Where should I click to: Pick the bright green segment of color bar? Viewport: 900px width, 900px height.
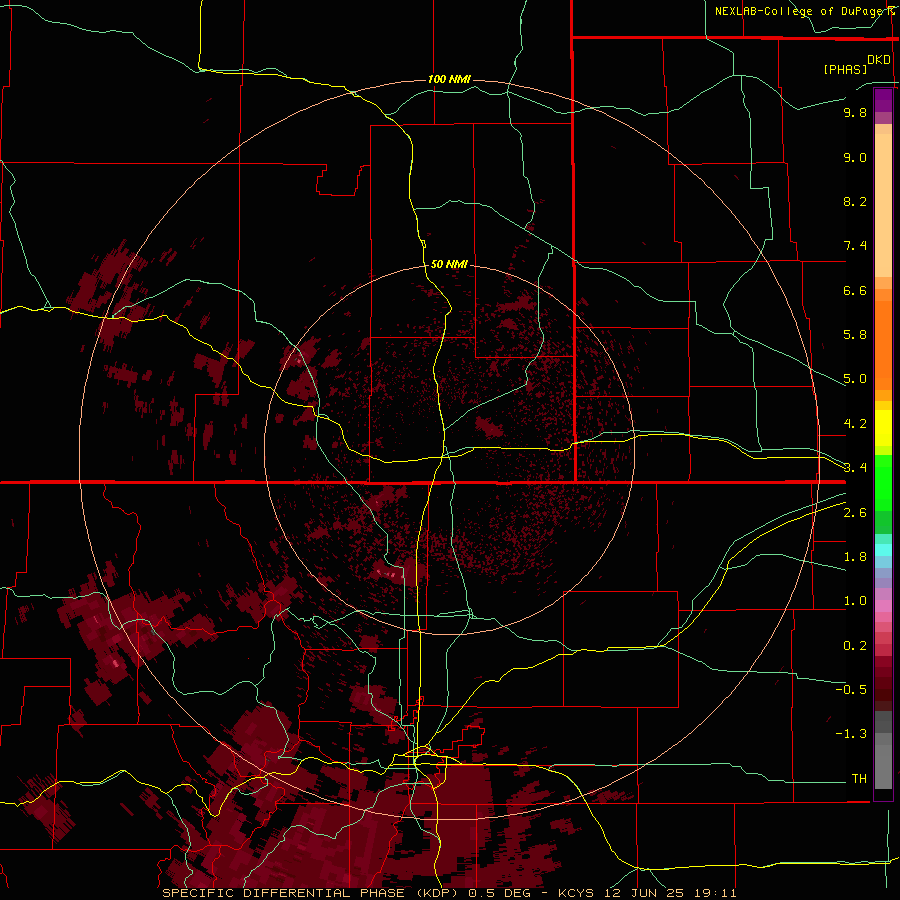[883, 483]
